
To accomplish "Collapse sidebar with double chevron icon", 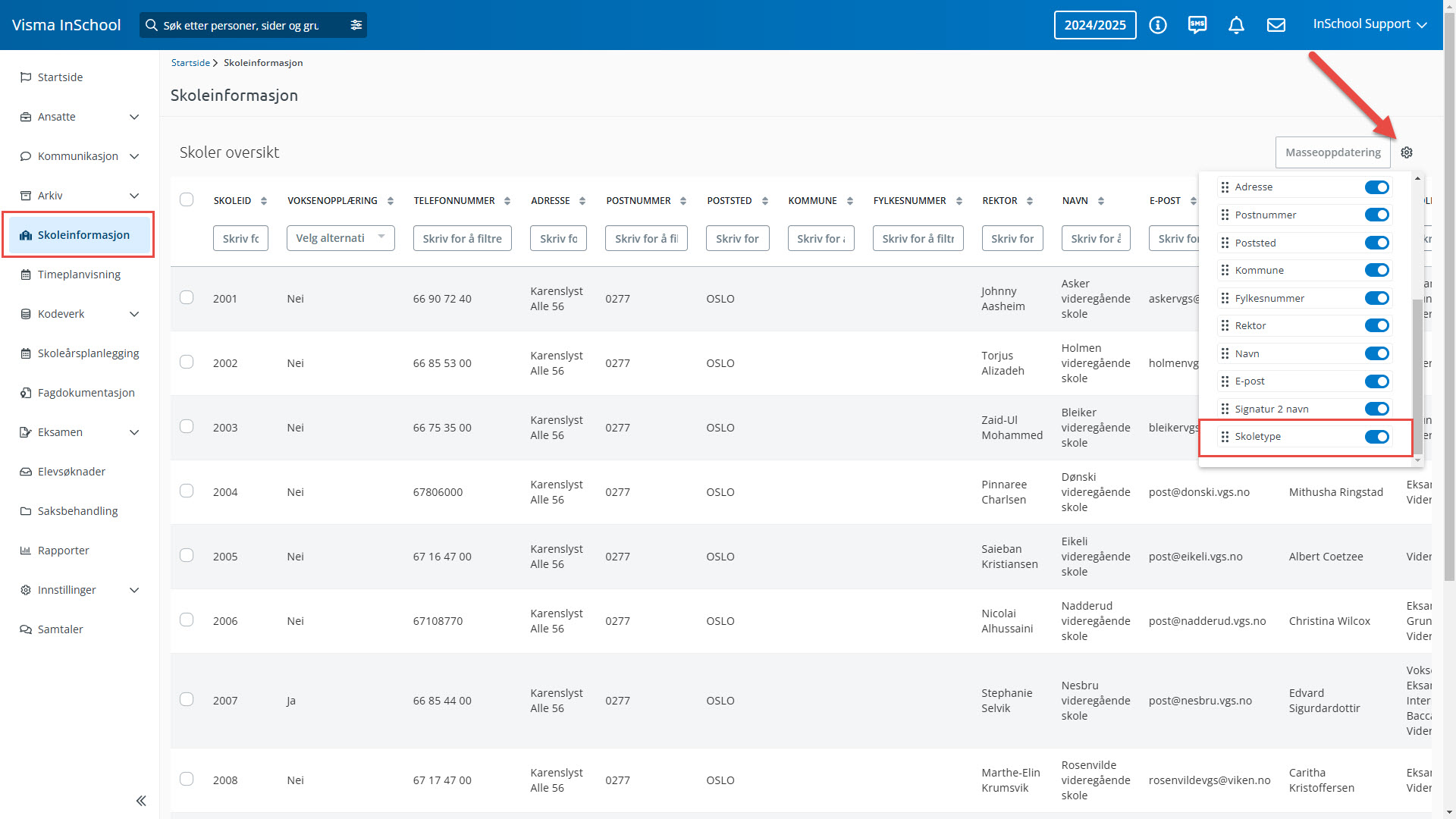I will [x=141, y=801].
